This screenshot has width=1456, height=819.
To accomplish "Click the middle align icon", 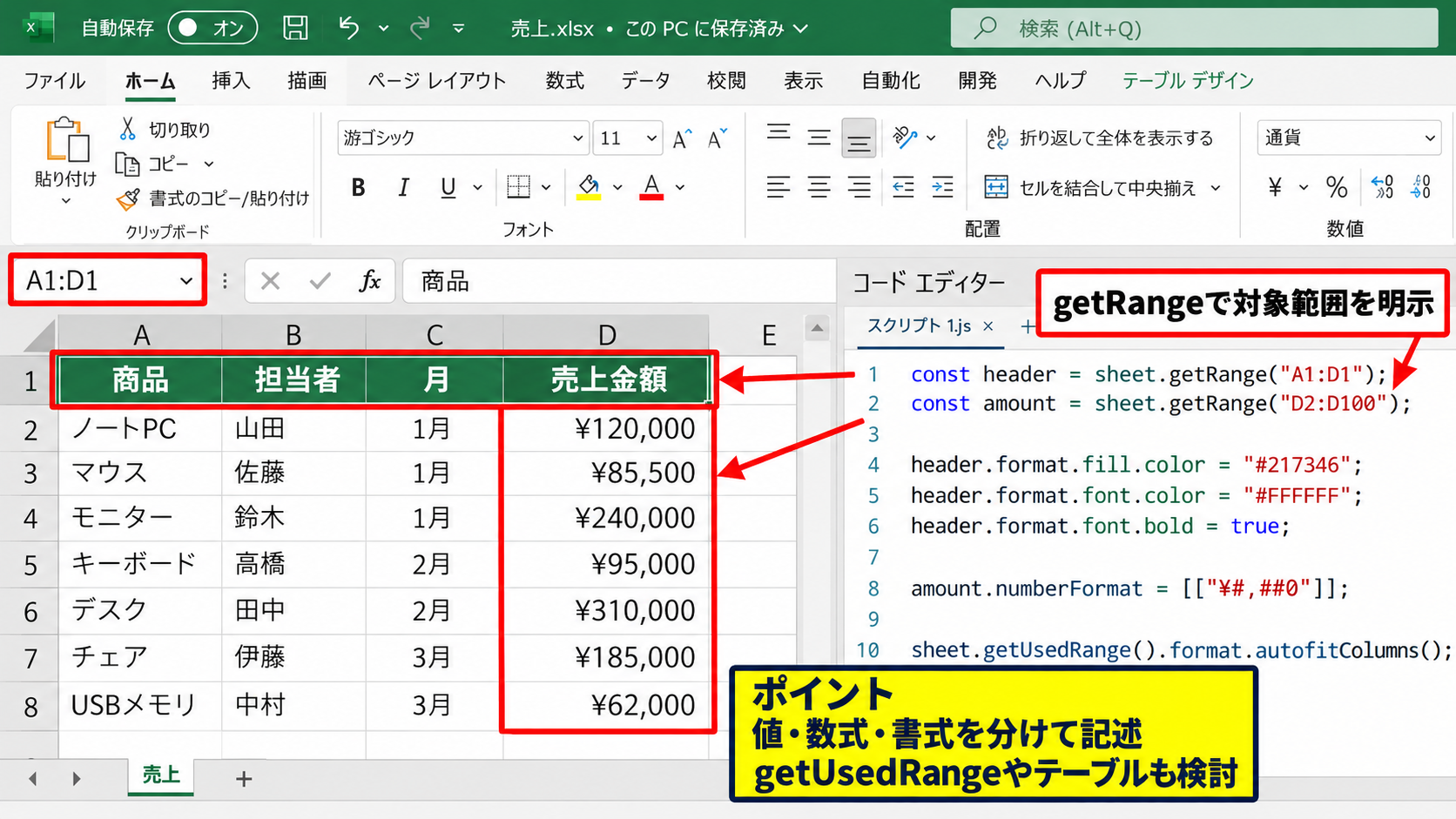I will [x=819, y=138].
